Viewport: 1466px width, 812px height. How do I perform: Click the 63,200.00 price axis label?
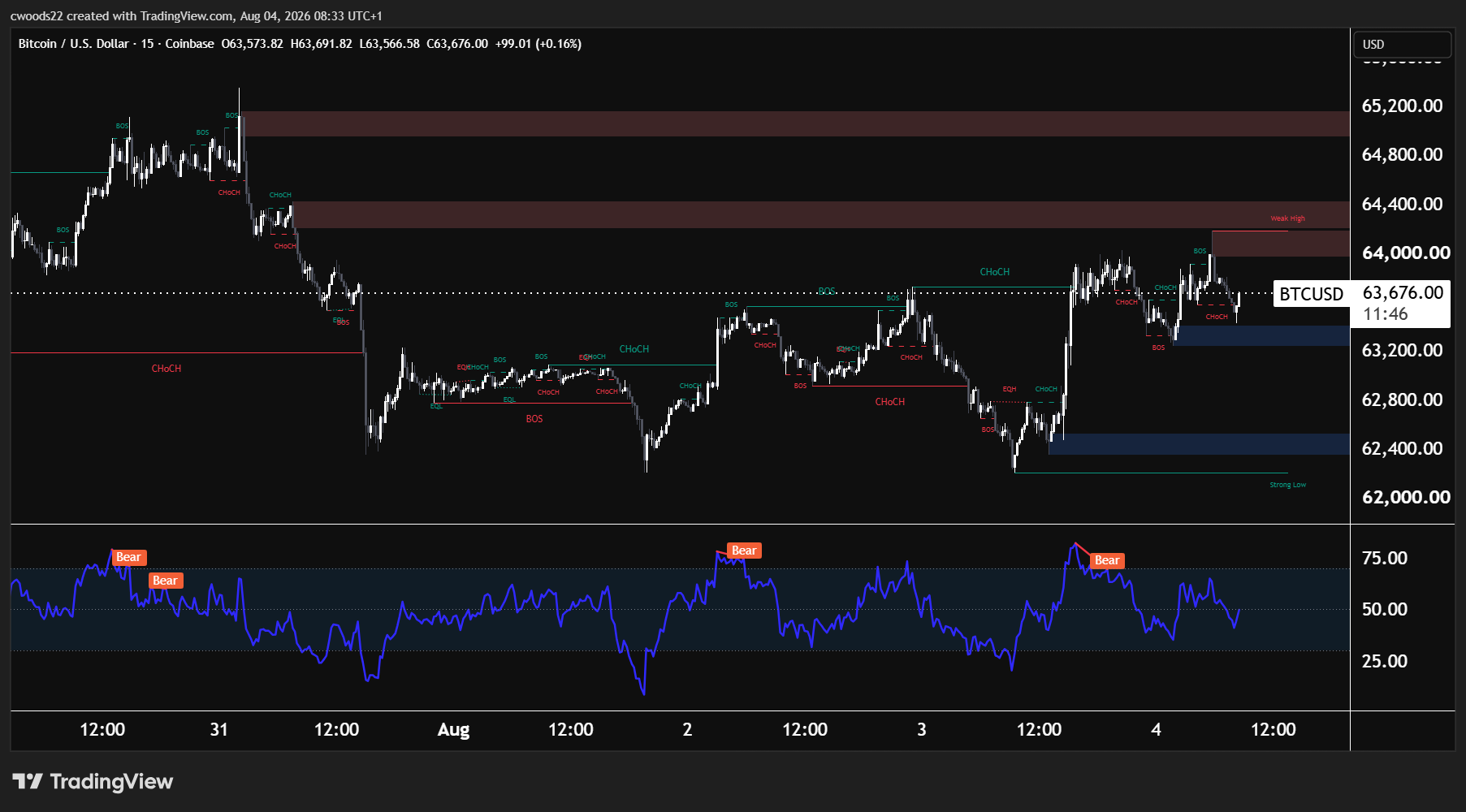1402,350
